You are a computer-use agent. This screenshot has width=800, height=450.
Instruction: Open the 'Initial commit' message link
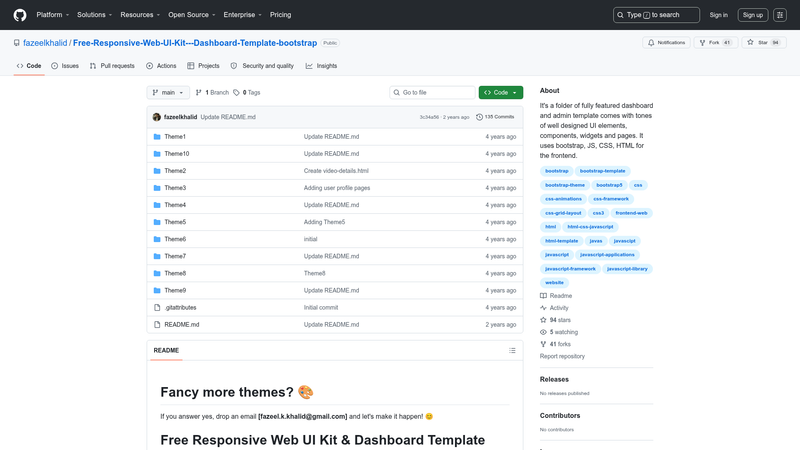320,308
